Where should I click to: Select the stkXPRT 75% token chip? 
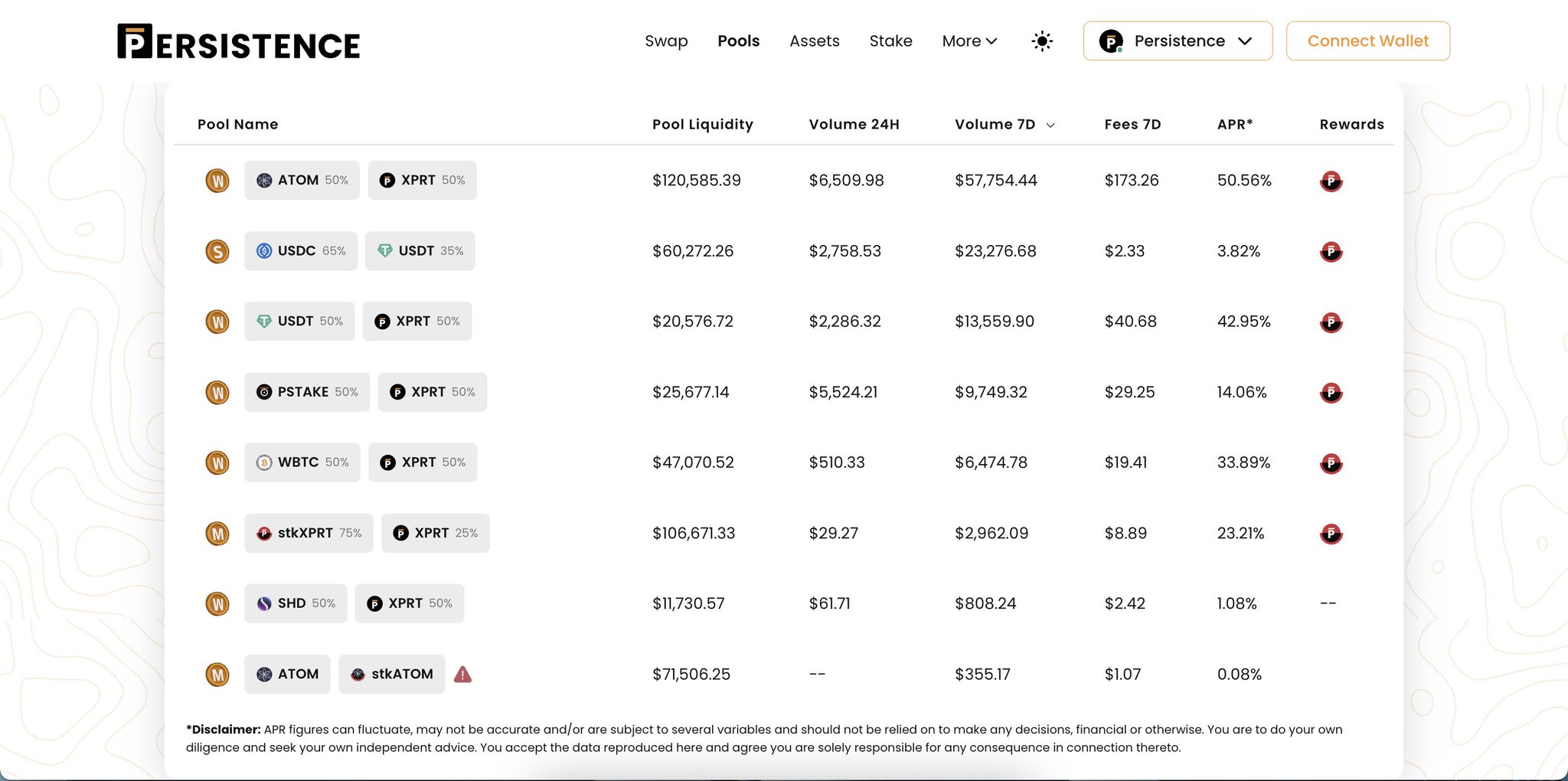coord(309,533)
